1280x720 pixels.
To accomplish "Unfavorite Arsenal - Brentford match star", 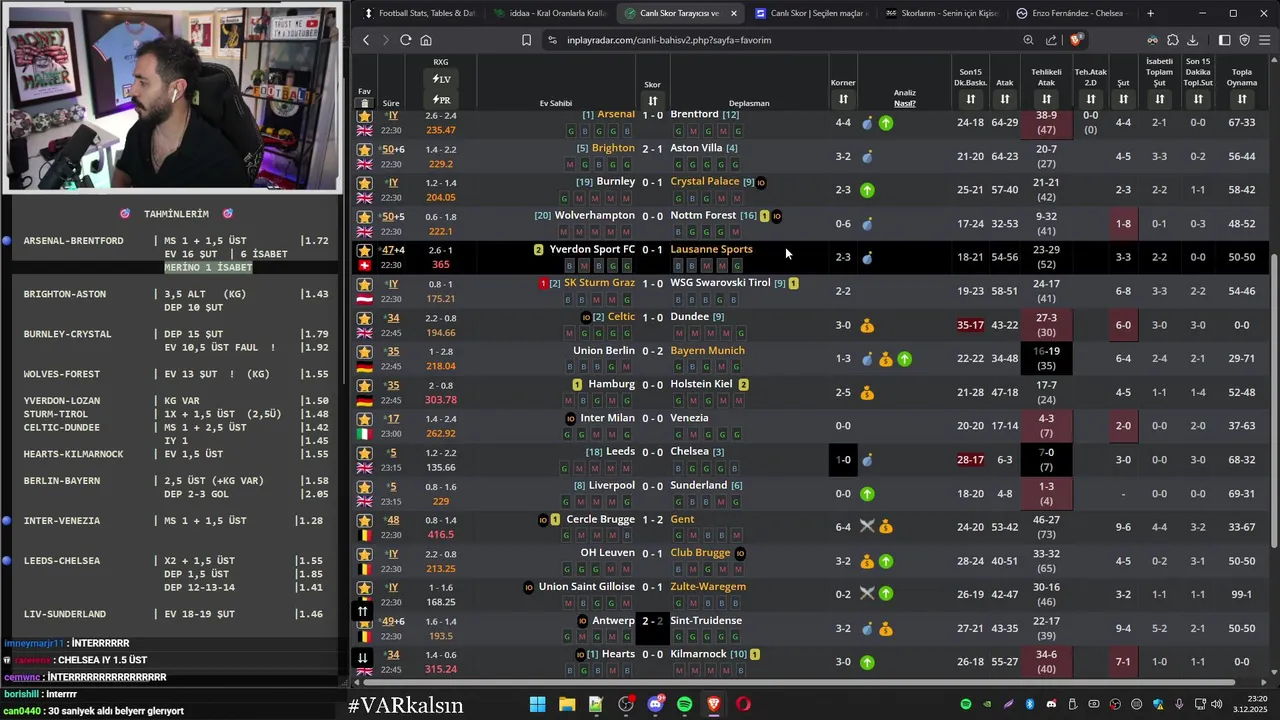I will pyautogui.click(x=364, y=116).
